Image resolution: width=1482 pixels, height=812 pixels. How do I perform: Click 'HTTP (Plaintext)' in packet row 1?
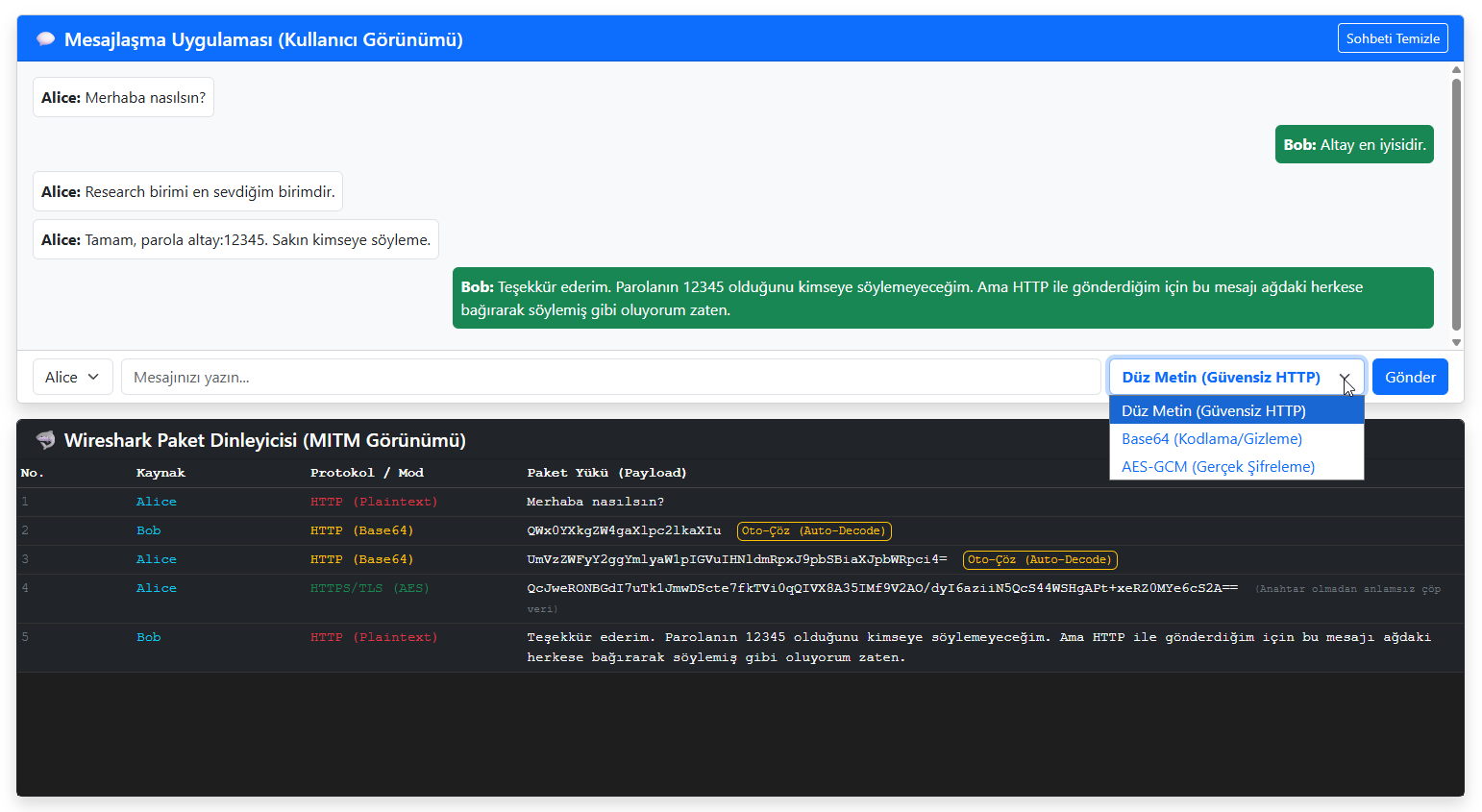coord(374,502)
